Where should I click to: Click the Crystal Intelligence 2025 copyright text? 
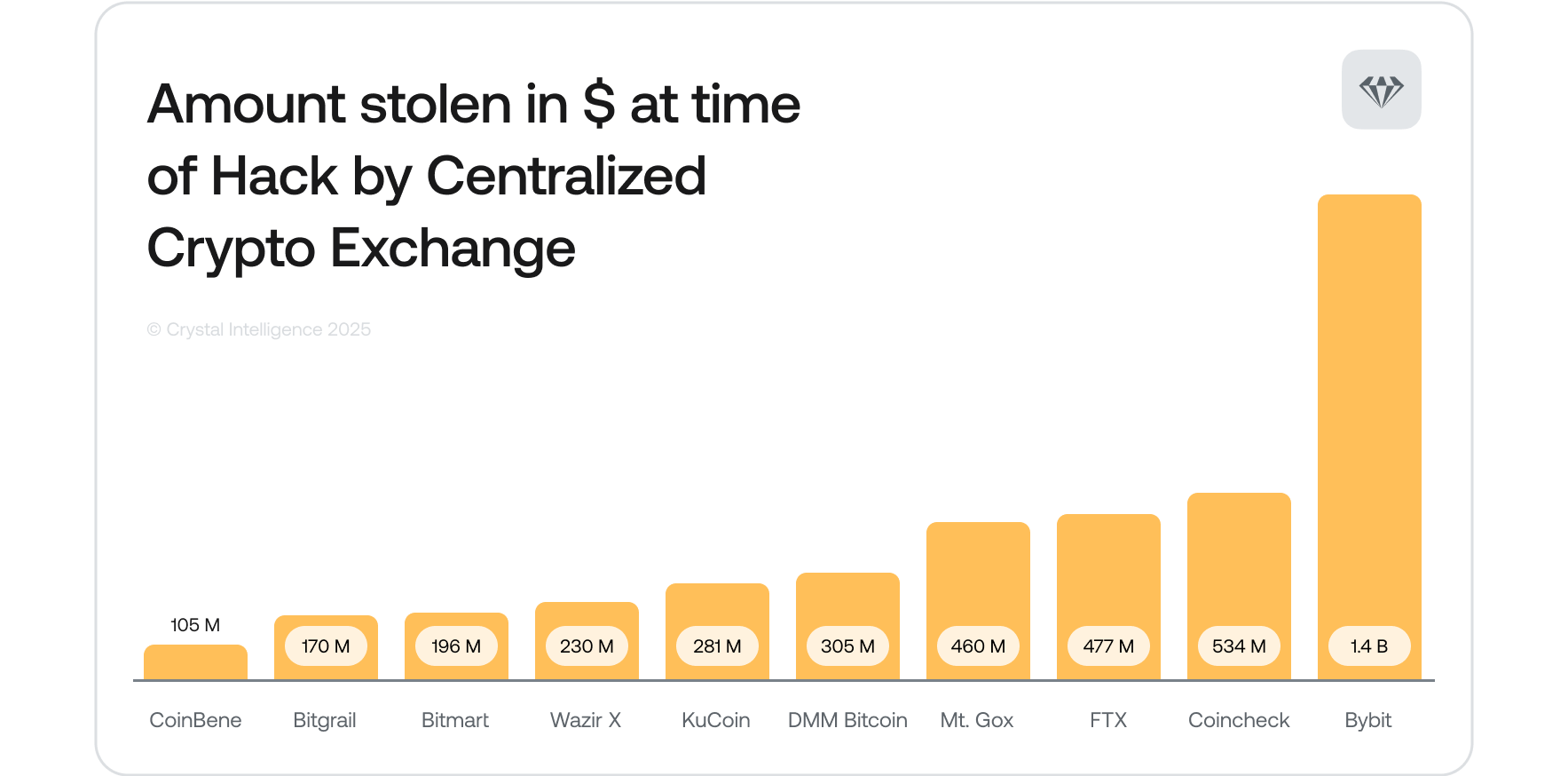pyautogui.click(x=259, y=329)
